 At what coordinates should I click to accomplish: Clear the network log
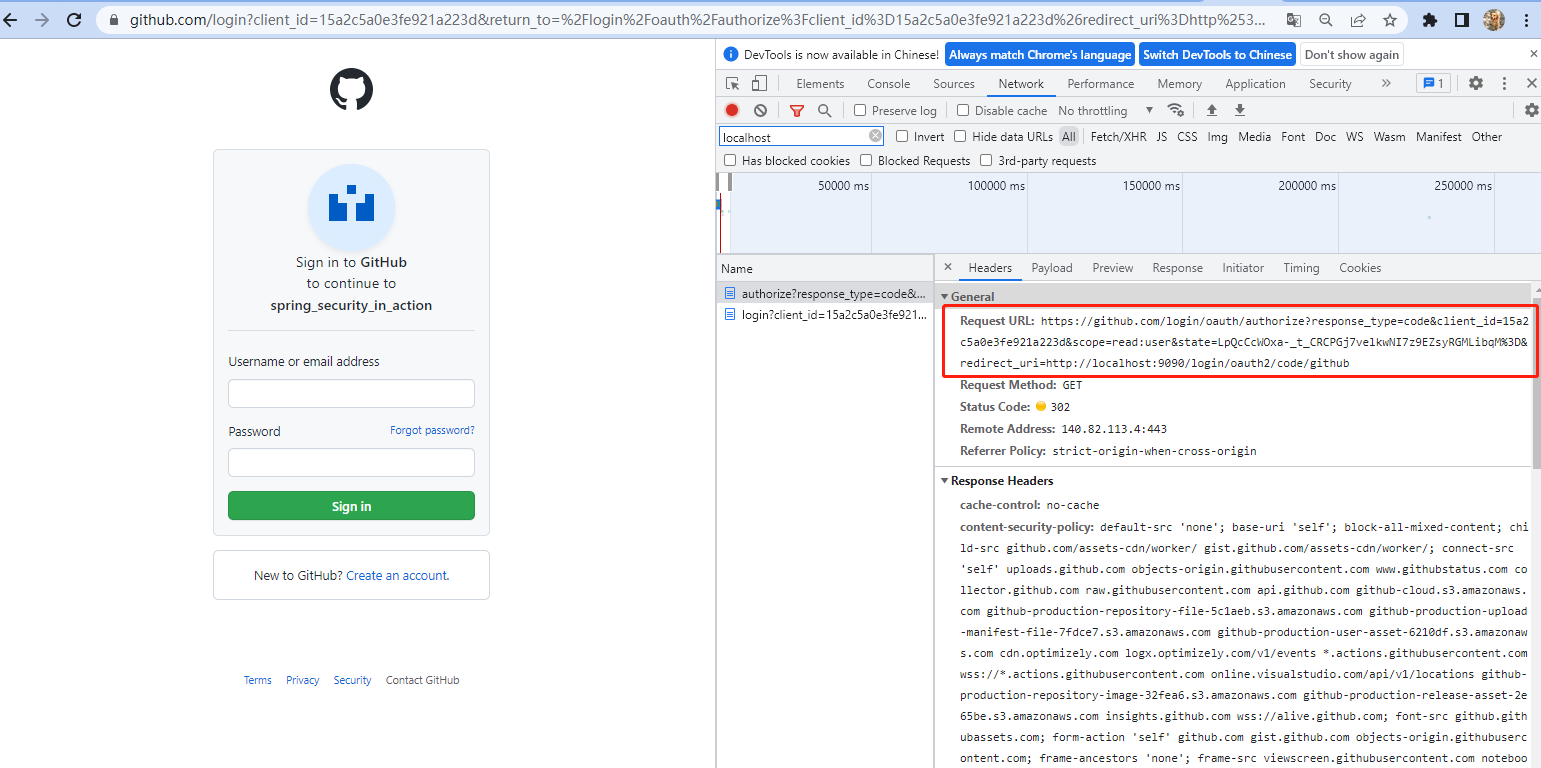760,110
